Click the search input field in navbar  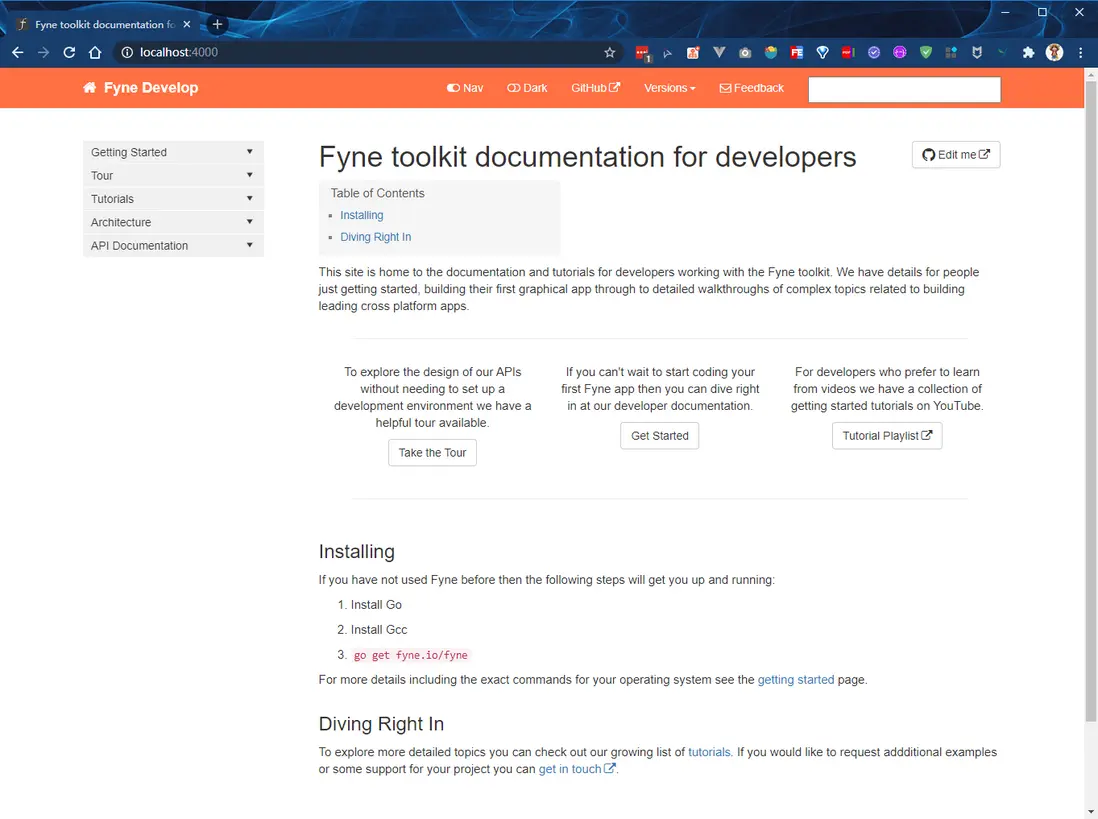pyautogui.click(x=904, y=89)
